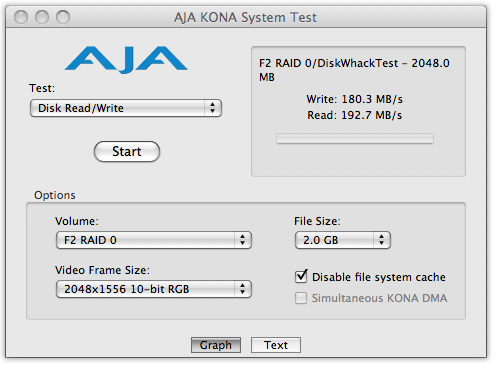This screenshot has width=496, height=368.
Task: Click the Write: 180.3 MB/s result
Action: (354, 99)
